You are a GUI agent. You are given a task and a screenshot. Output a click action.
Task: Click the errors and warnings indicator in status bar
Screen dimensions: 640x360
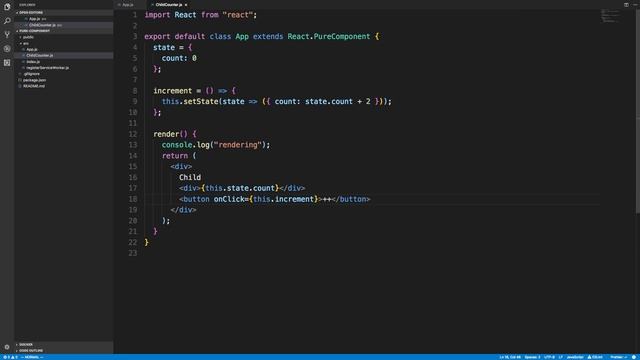(x=11, y=357)
